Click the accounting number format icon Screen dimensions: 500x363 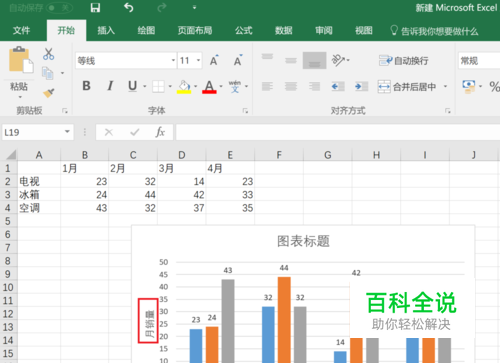[469, 86]
